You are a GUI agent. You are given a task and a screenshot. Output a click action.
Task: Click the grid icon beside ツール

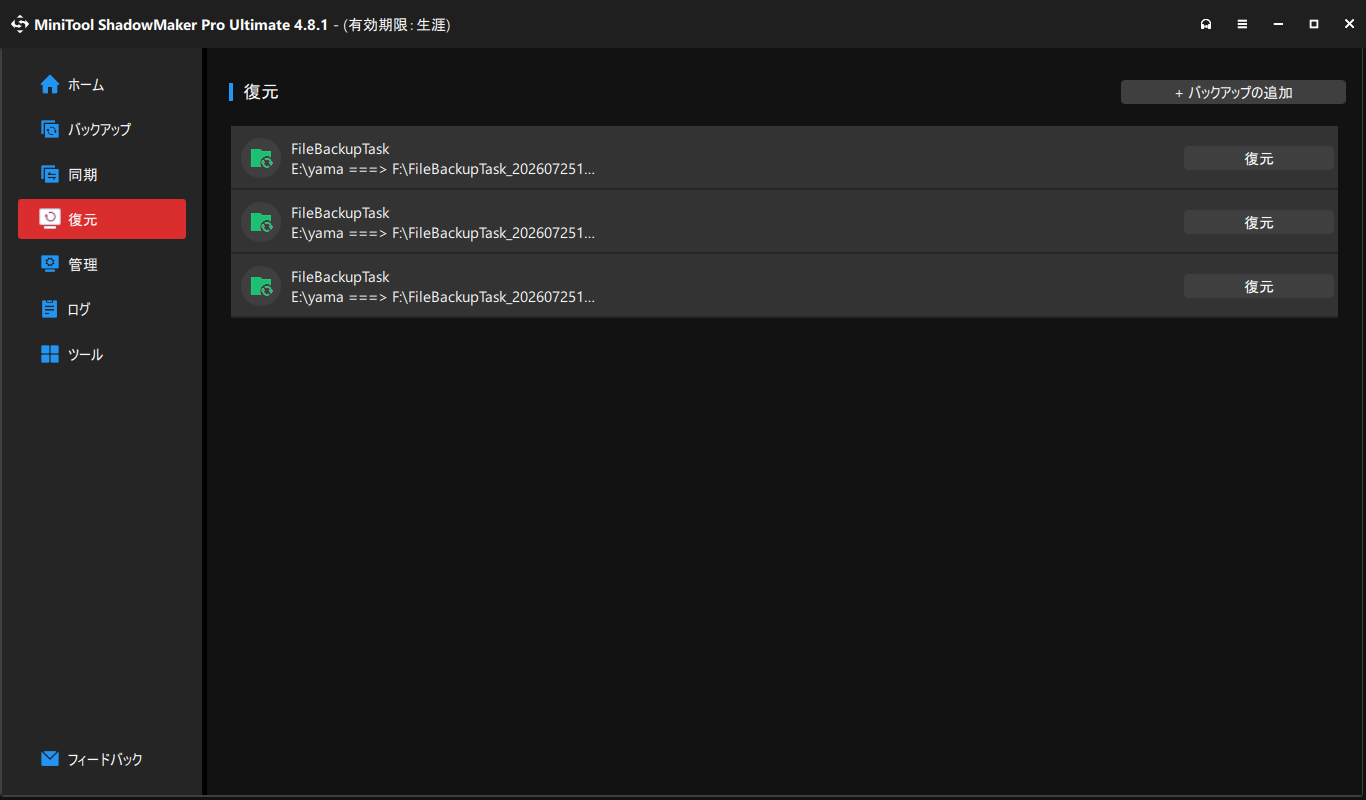(x=50, y=354)
